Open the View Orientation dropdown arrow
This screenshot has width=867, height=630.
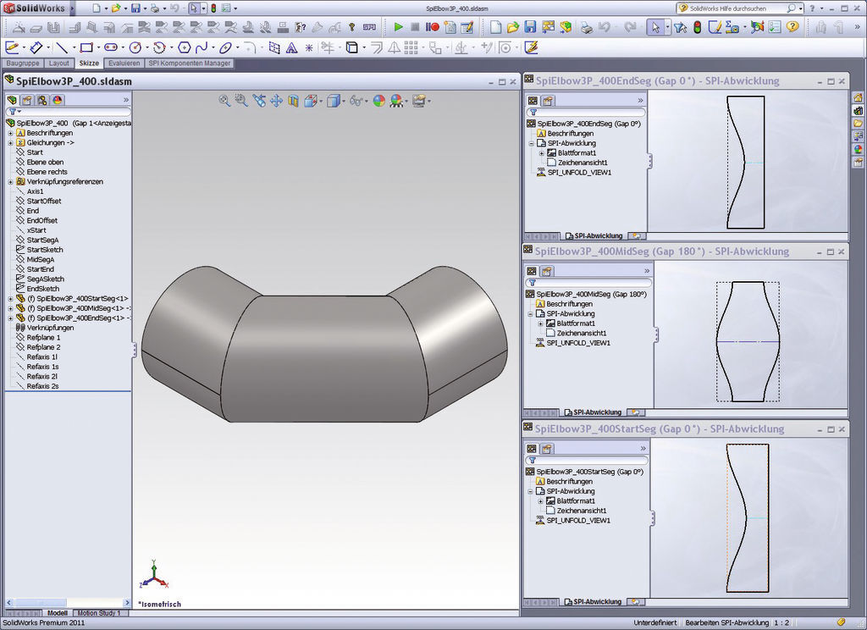click(x=321, y=101)
